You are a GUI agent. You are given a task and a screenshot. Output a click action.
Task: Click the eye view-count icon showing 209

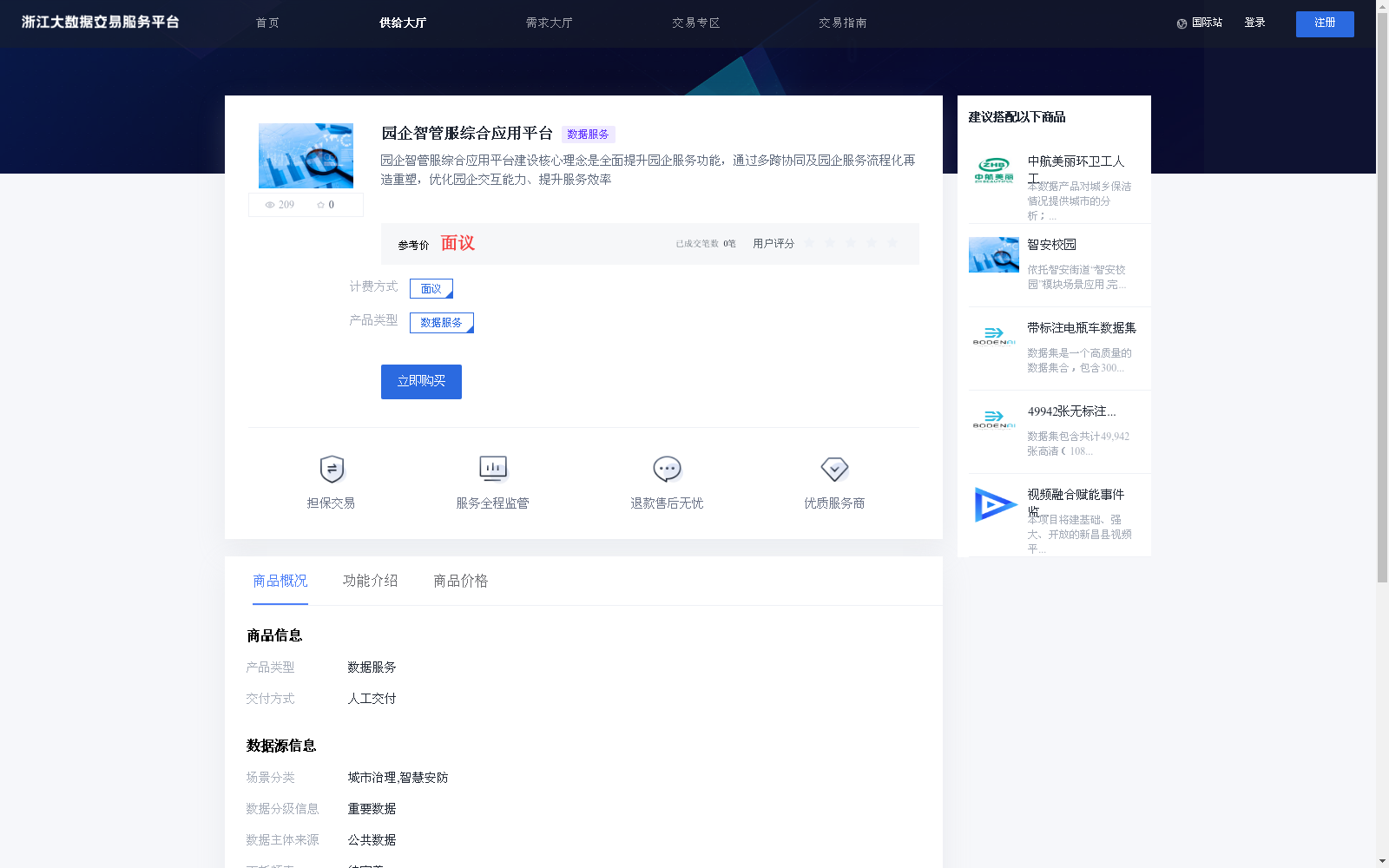270,205
